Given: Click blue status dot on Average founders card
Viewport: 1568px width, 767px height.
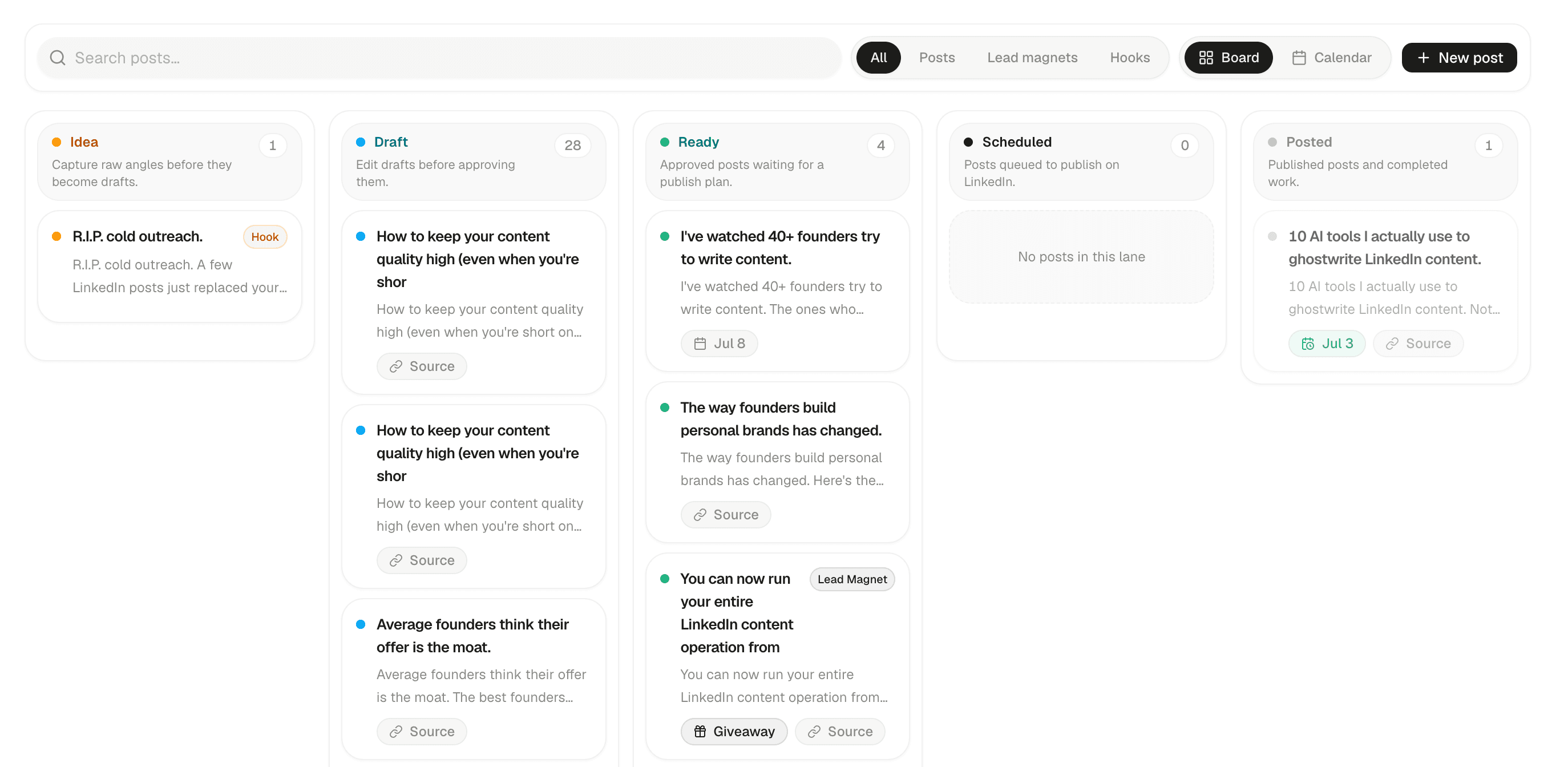Looking at the screenshot, I should (x=361, y=624).
